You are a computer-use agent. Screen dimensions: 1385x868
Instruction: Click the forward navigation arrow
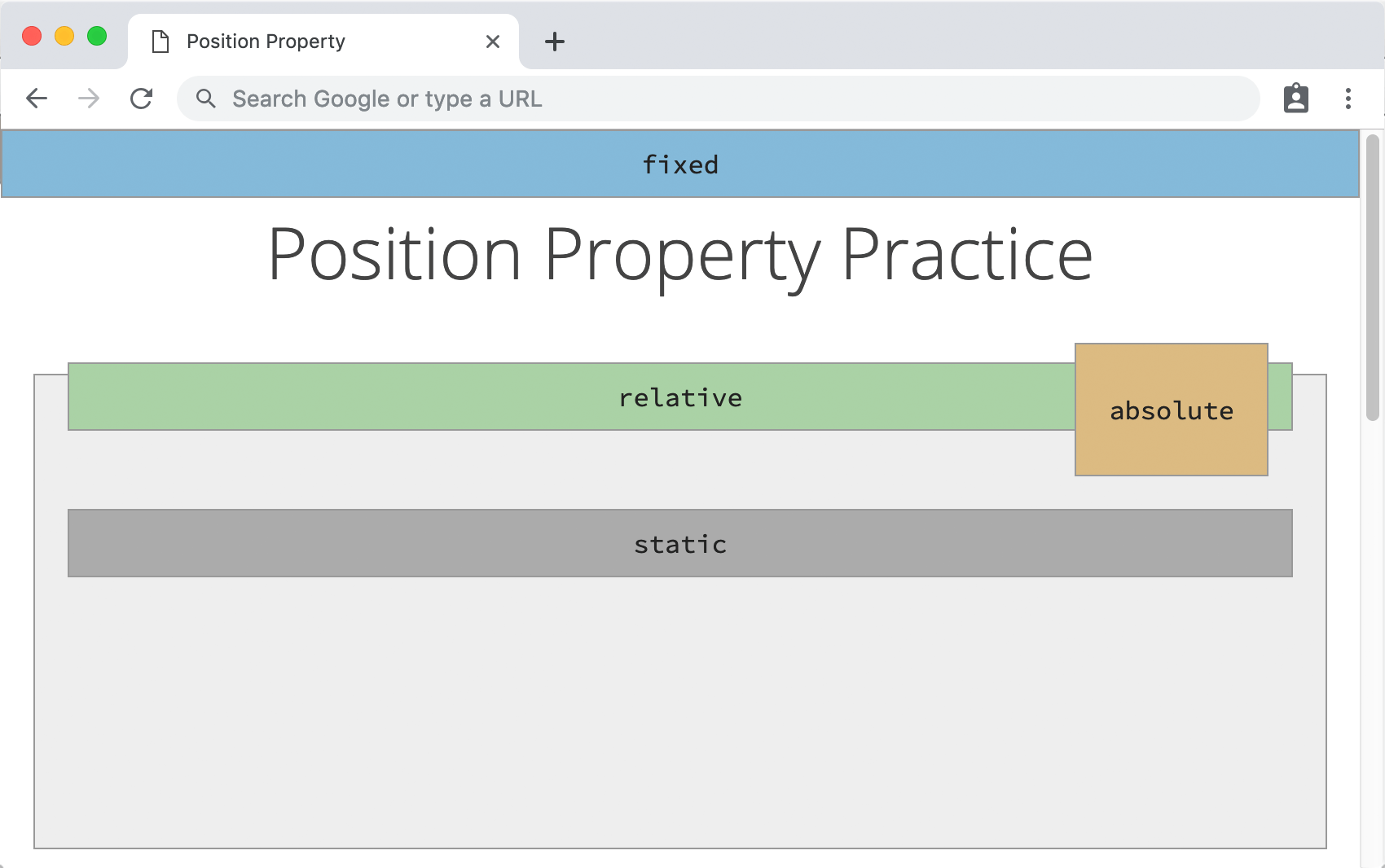pyautogui.click(x=88, y=98)
